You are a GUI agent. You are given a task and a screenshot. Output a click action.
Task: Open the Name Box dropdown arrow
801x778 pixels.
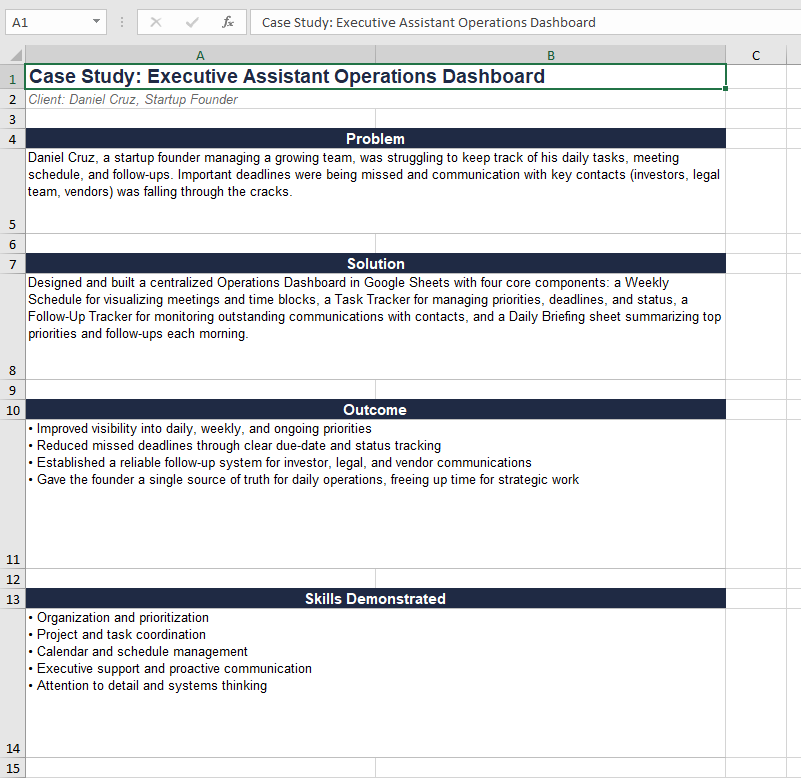pyautogui.click(x=96, y=21)
